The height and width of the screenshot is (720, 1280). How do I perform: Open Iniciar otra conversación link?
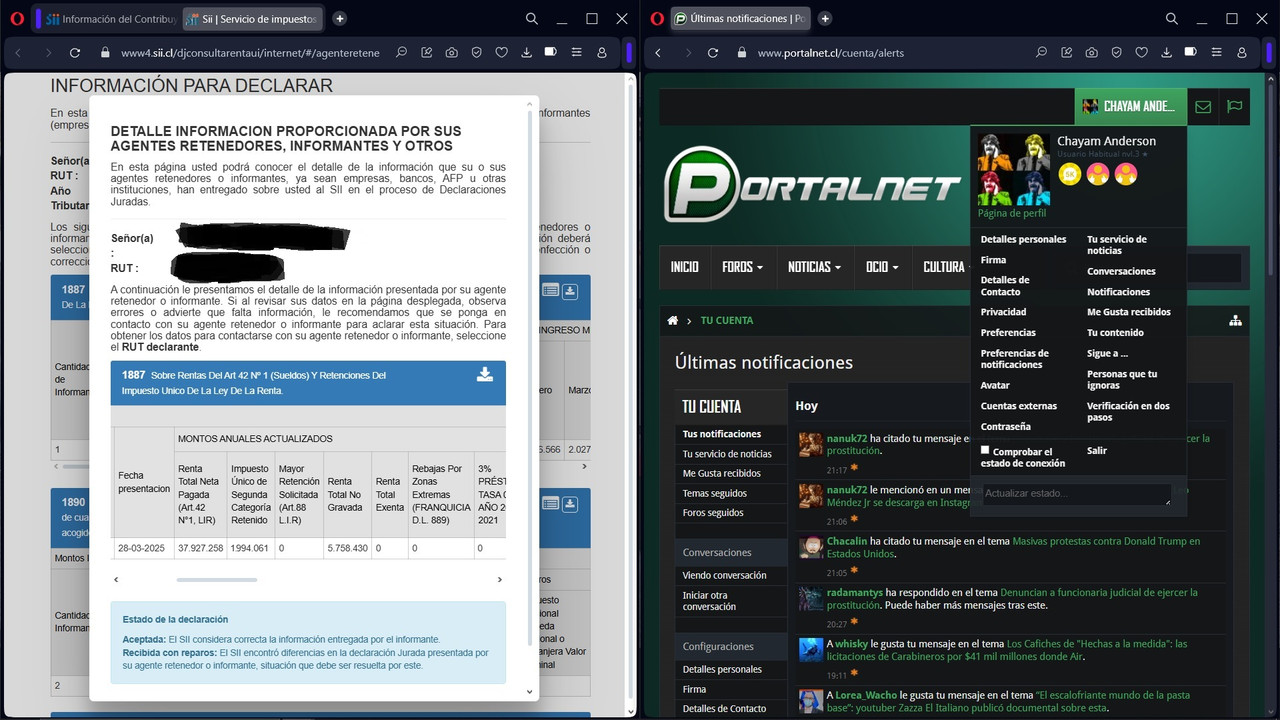(x=709, y=601)
